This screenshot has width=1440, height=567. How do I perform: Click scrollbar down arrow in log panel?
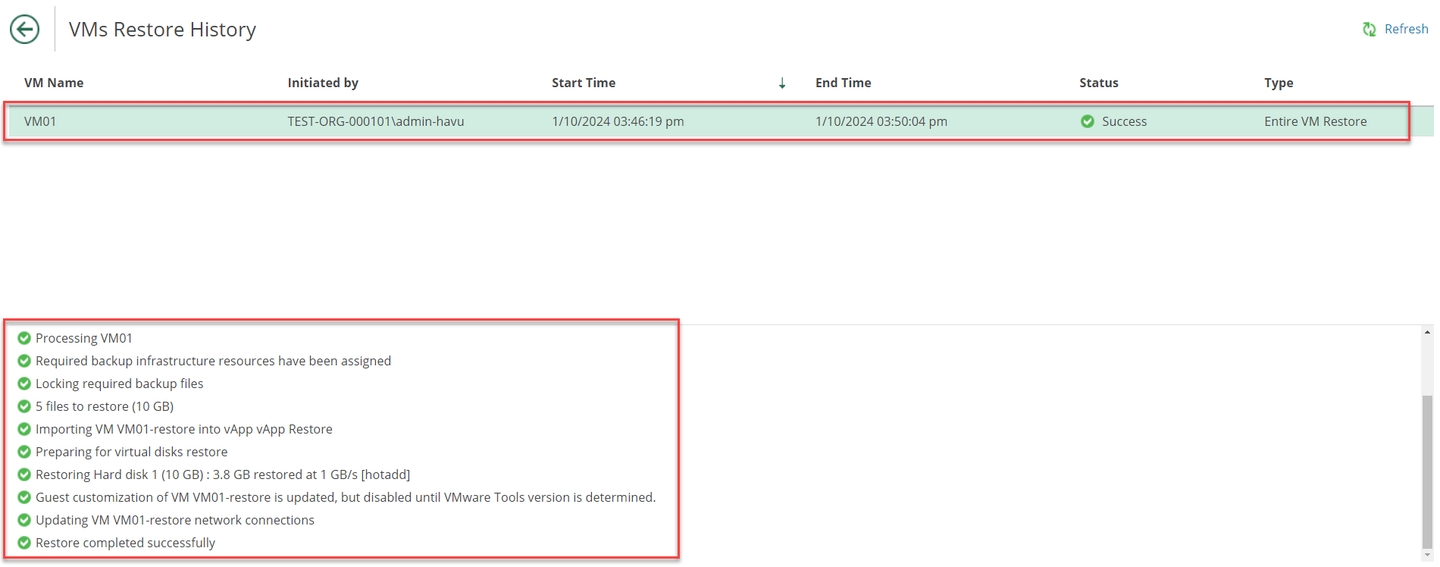click(x=1426, y=554)
